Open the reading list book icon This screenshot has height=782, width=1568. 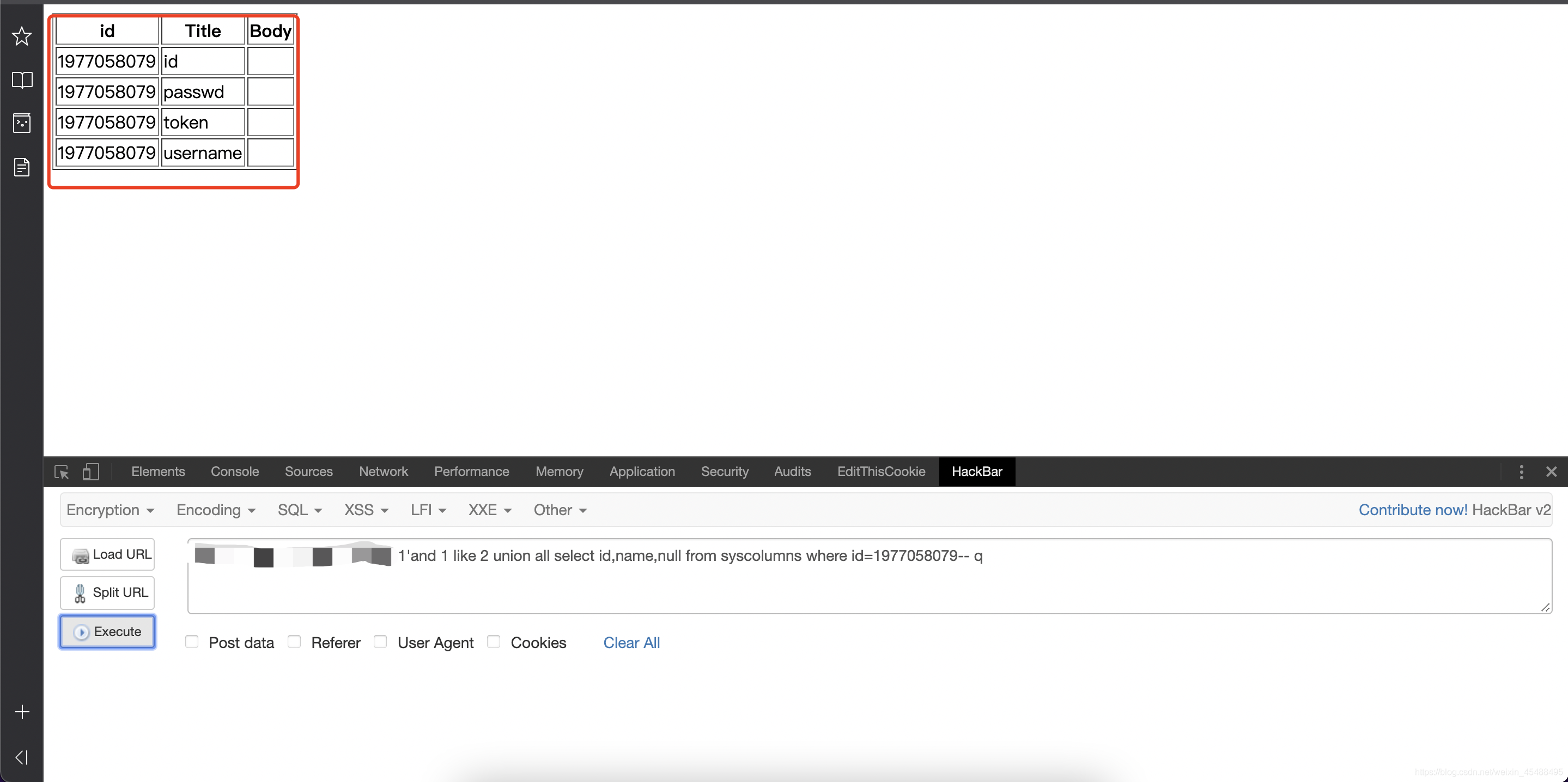click(22, 80)
